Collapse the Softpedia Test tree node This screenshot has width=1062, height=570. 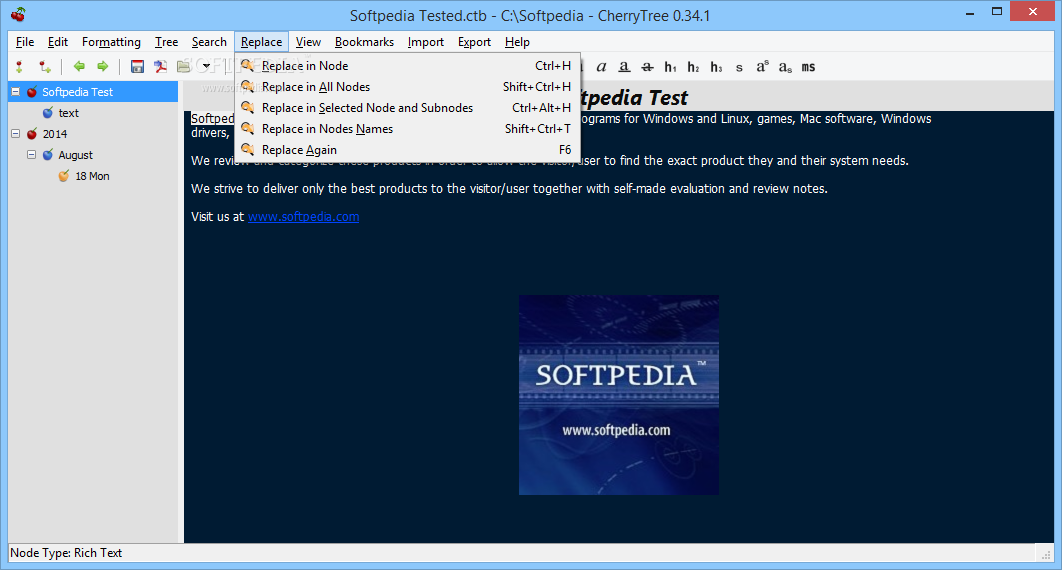(x=16, y=91)
